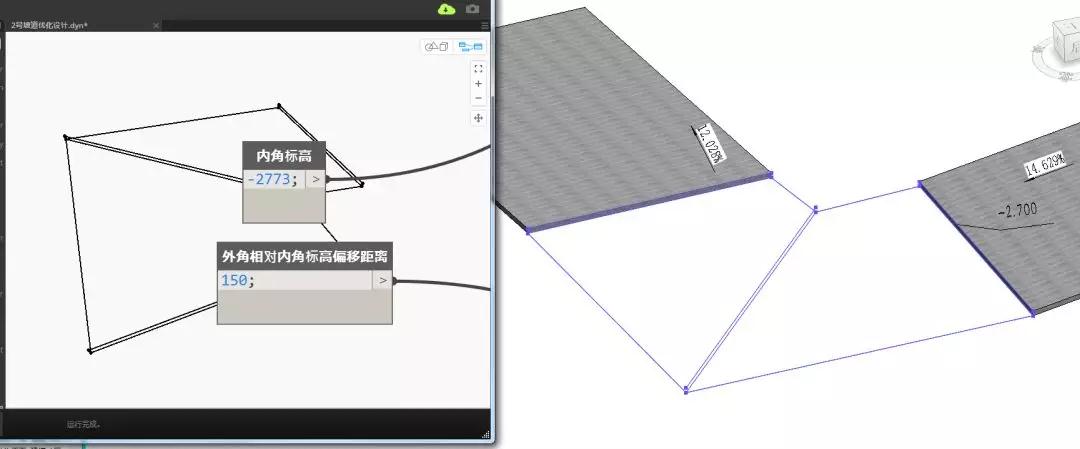1080x449 pixels.
Task: Open the tab list menu icon
Action: point(485,25)
